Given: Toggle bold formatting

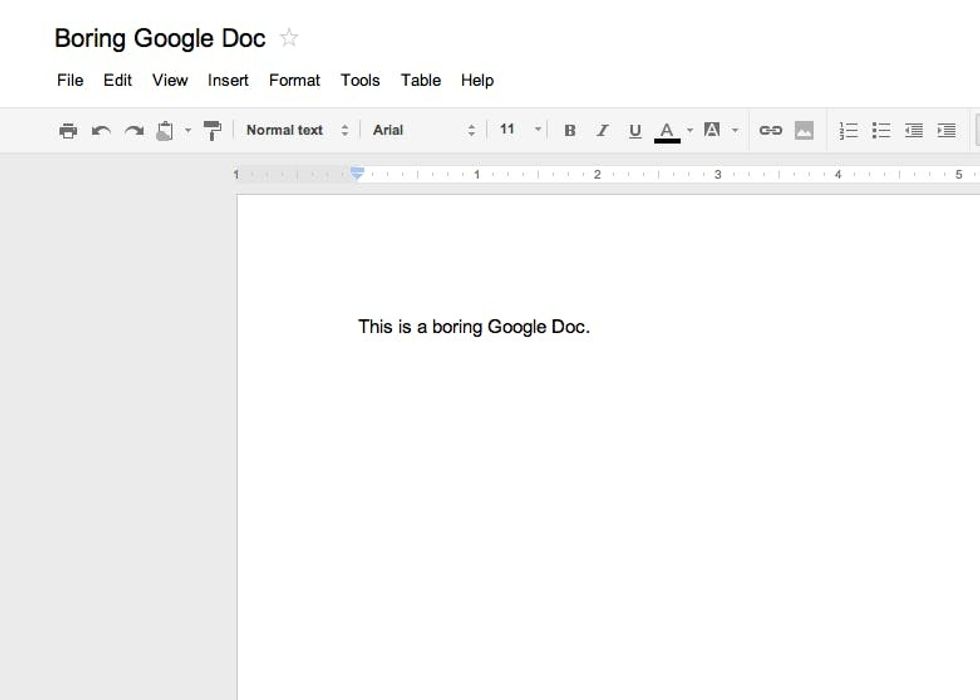Looking at the screenshot, I should pyautogui.click(x=570, y=131).
